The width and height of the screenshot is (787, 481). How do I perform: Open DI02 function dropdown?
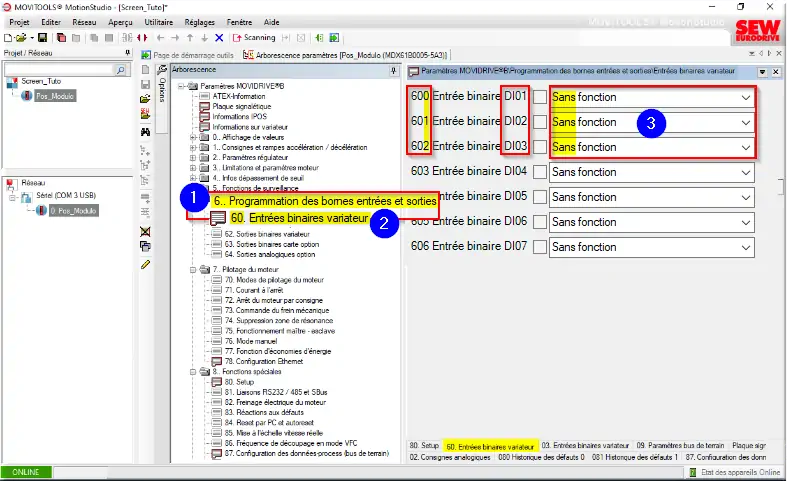[x=746, y=123]
